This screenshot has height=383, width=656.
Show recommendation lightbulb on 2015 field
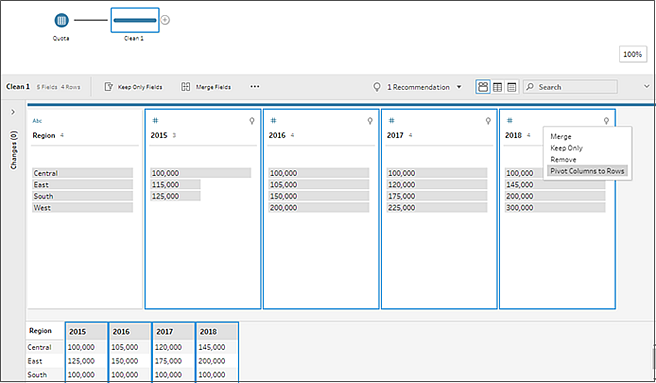[252, 121]
